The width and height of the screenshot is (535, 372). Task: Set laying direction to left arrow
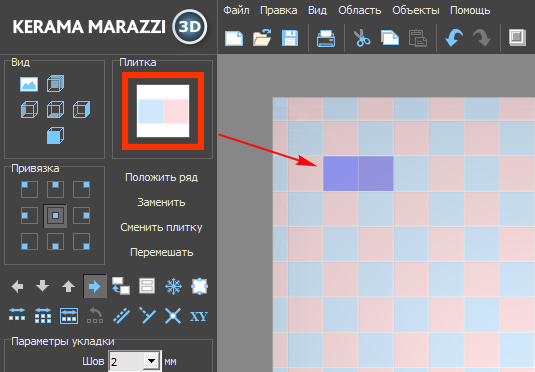click(17, 286)
